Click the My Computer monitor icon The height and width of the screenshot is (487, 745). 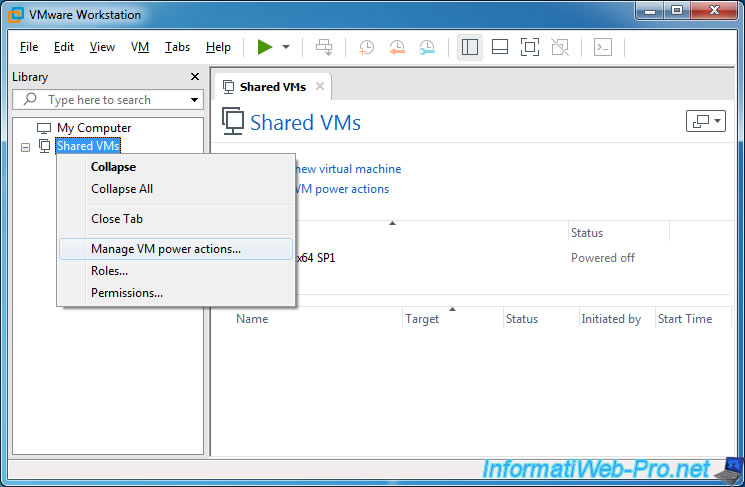pyautogui.click(x=44, y=128)
